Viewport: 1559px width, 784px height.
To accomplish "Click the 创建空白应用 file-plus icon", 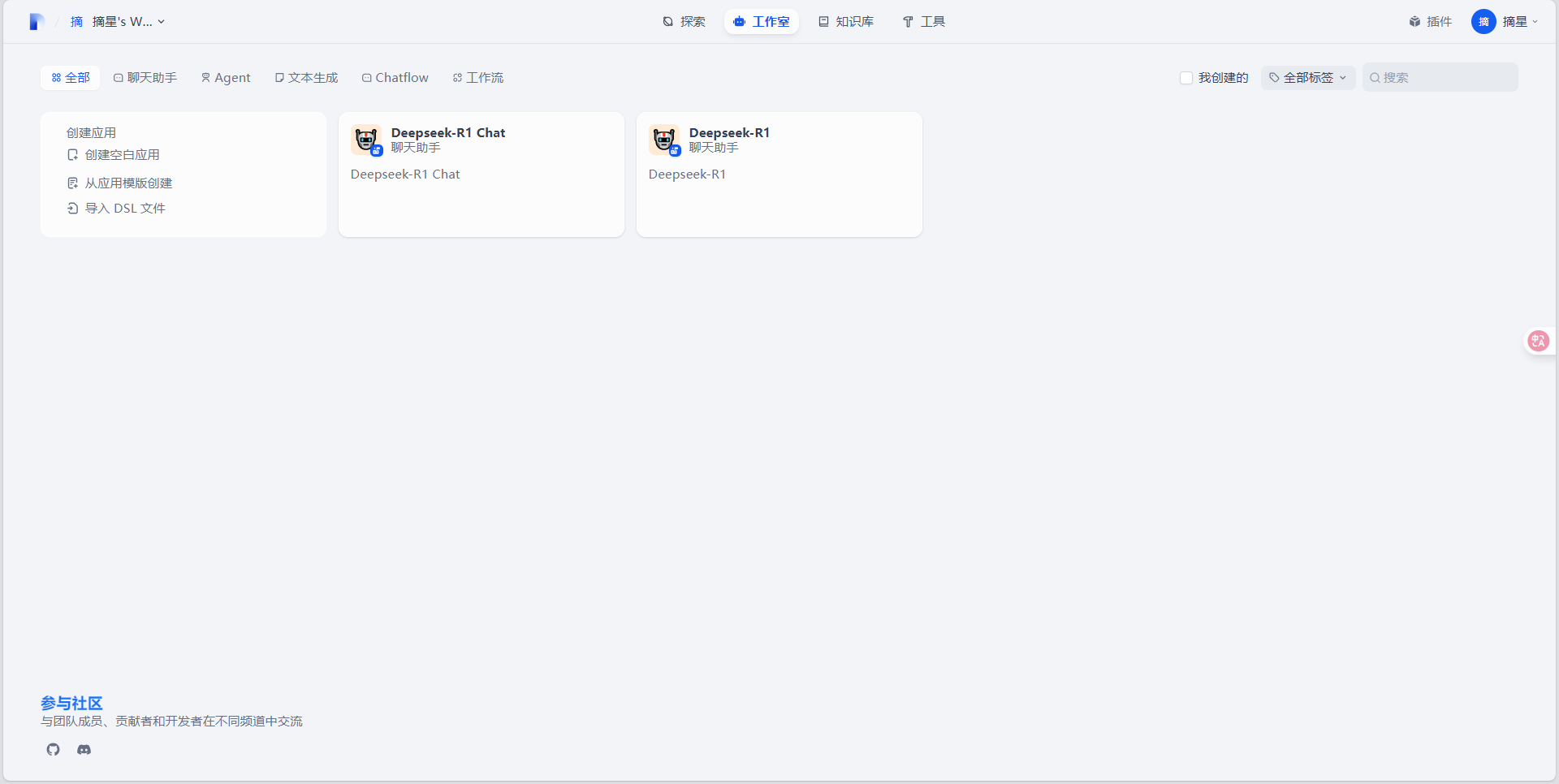I will click(x=72, y=155).
